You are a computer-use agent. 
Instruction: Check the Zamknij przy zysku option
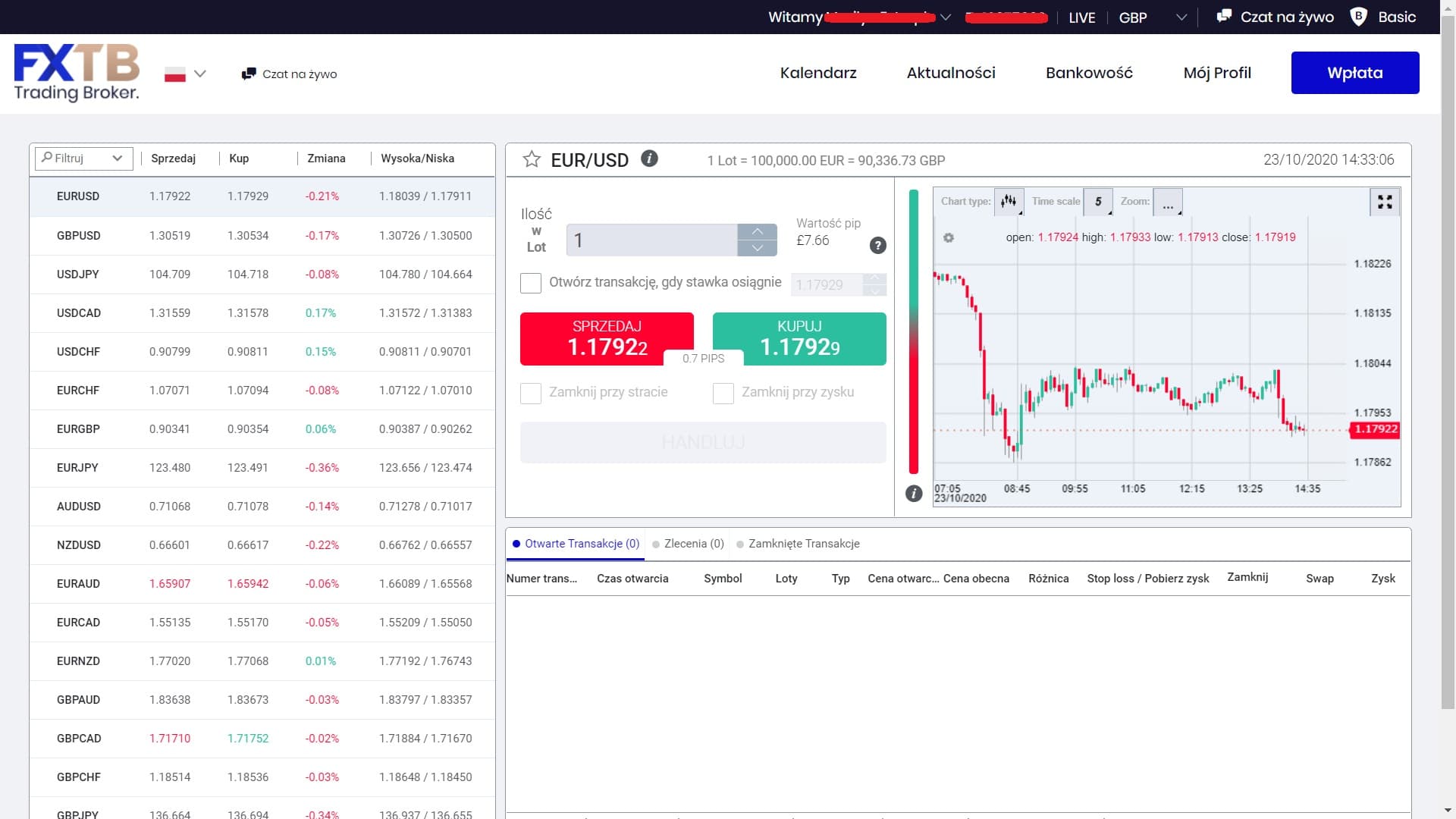point(723,394)
